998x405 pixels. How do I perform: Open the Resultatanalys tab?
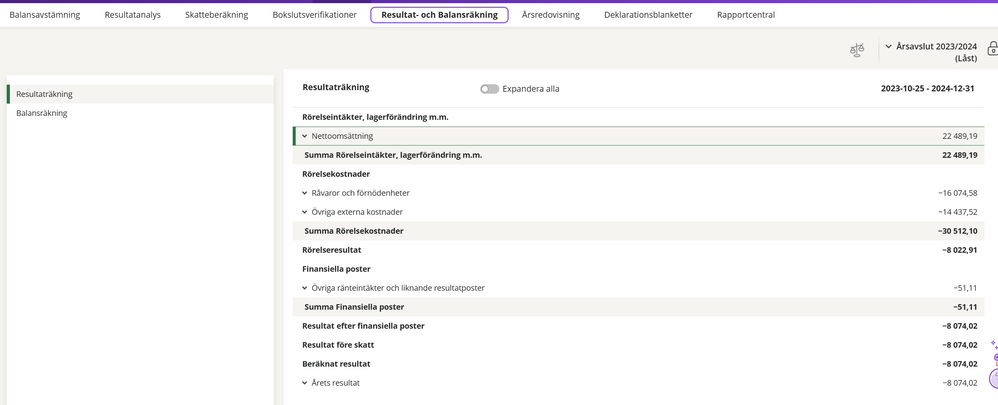click(132, 15)
